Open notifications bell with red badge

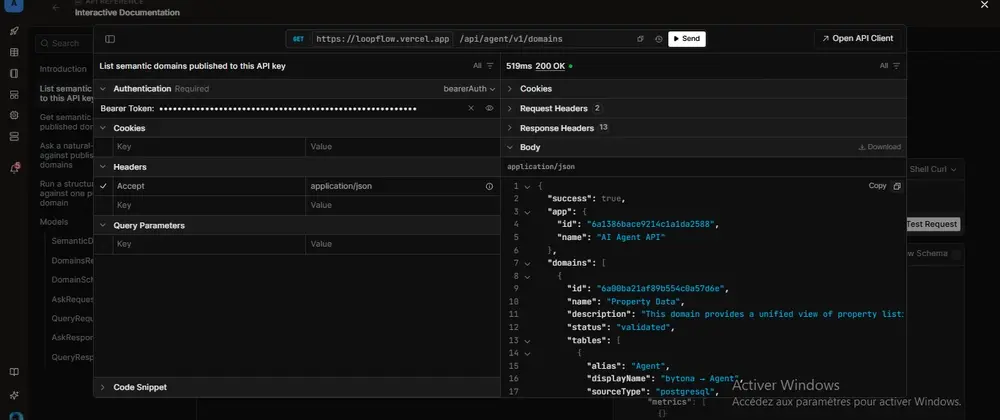(15, 168)
